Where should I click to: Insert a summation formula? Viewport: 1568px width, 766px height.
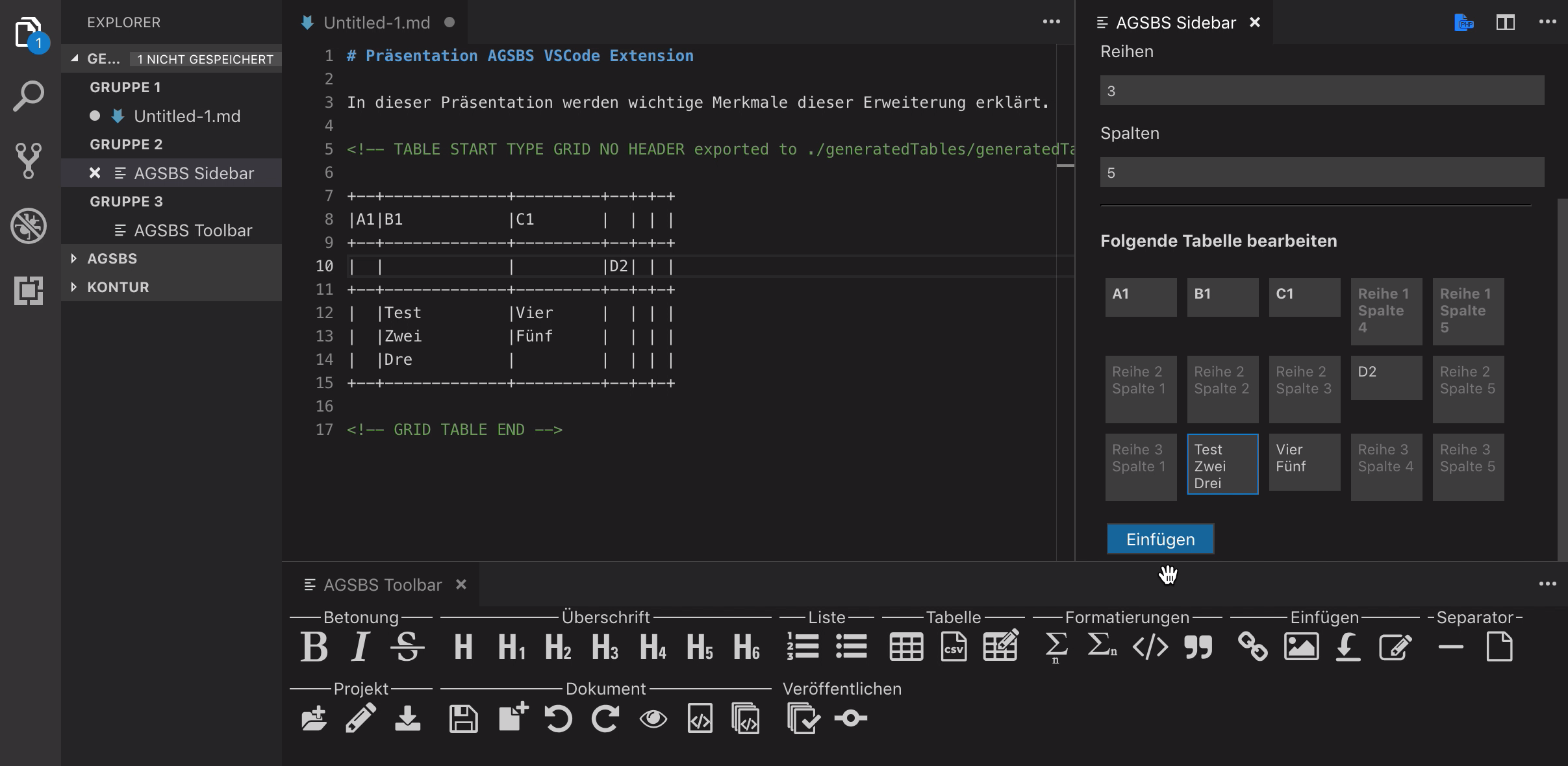[1055, 647]
